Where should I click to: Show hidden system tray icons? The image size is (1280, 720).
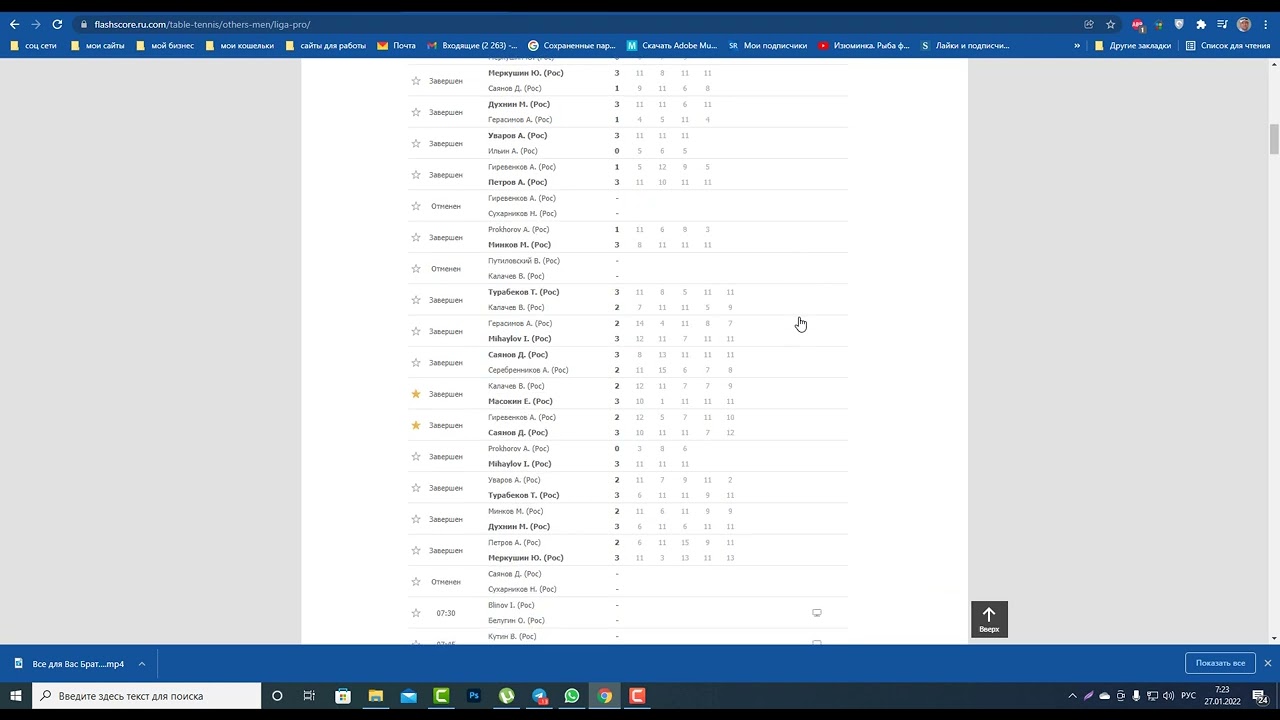(1072, 696)
